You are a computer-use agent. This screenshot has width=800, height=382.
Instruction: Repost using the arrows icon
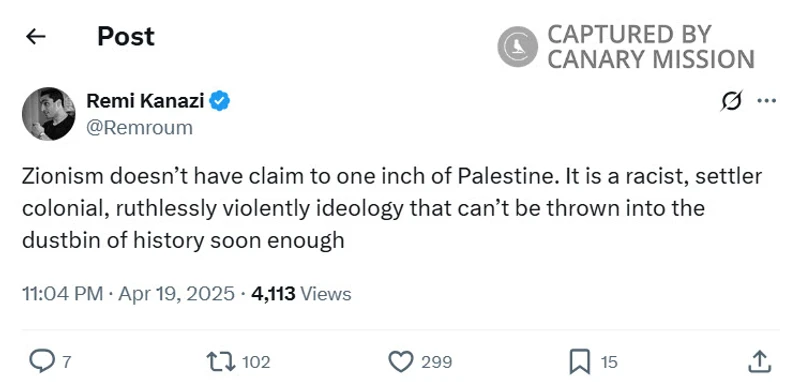221,362
